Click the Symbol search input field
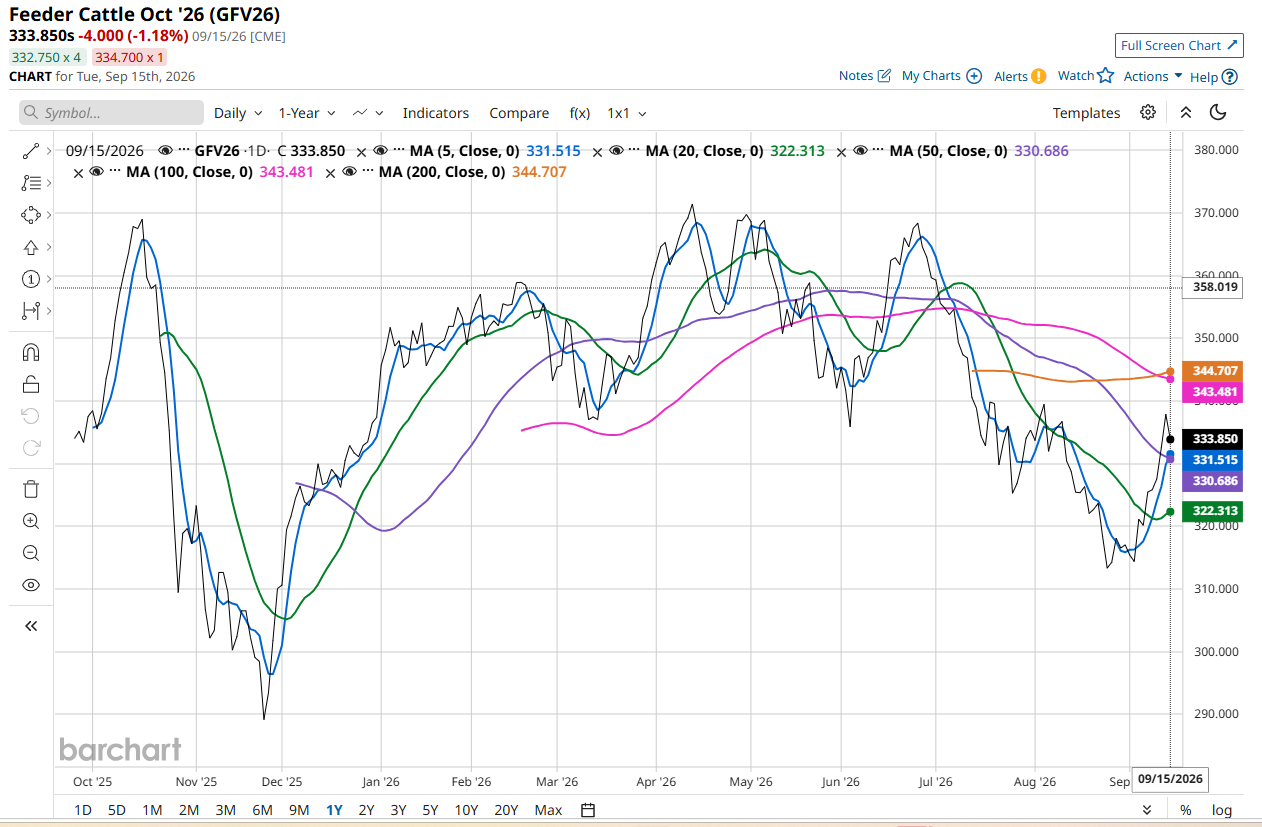 pyautogui.click(x=111, y=113)
